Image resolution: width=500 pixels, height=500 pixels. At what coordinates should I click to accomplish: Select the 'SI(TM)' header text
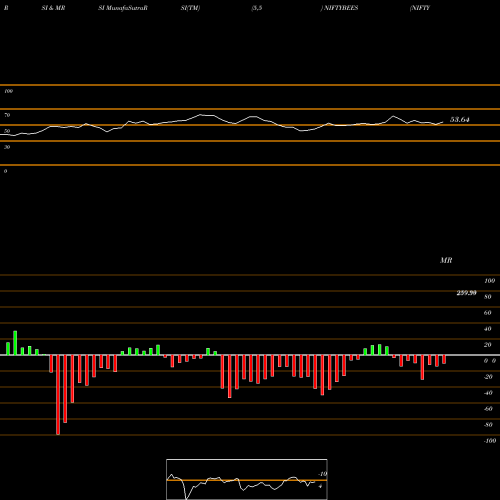(190, 8)
